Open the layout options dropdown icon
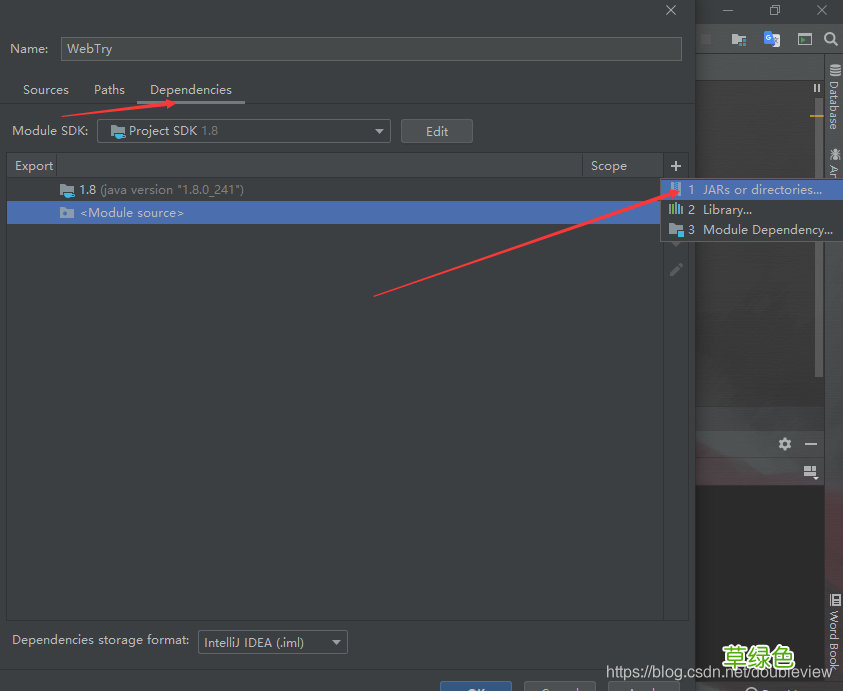This screenshot has width=843, height=691. [811, 472]
